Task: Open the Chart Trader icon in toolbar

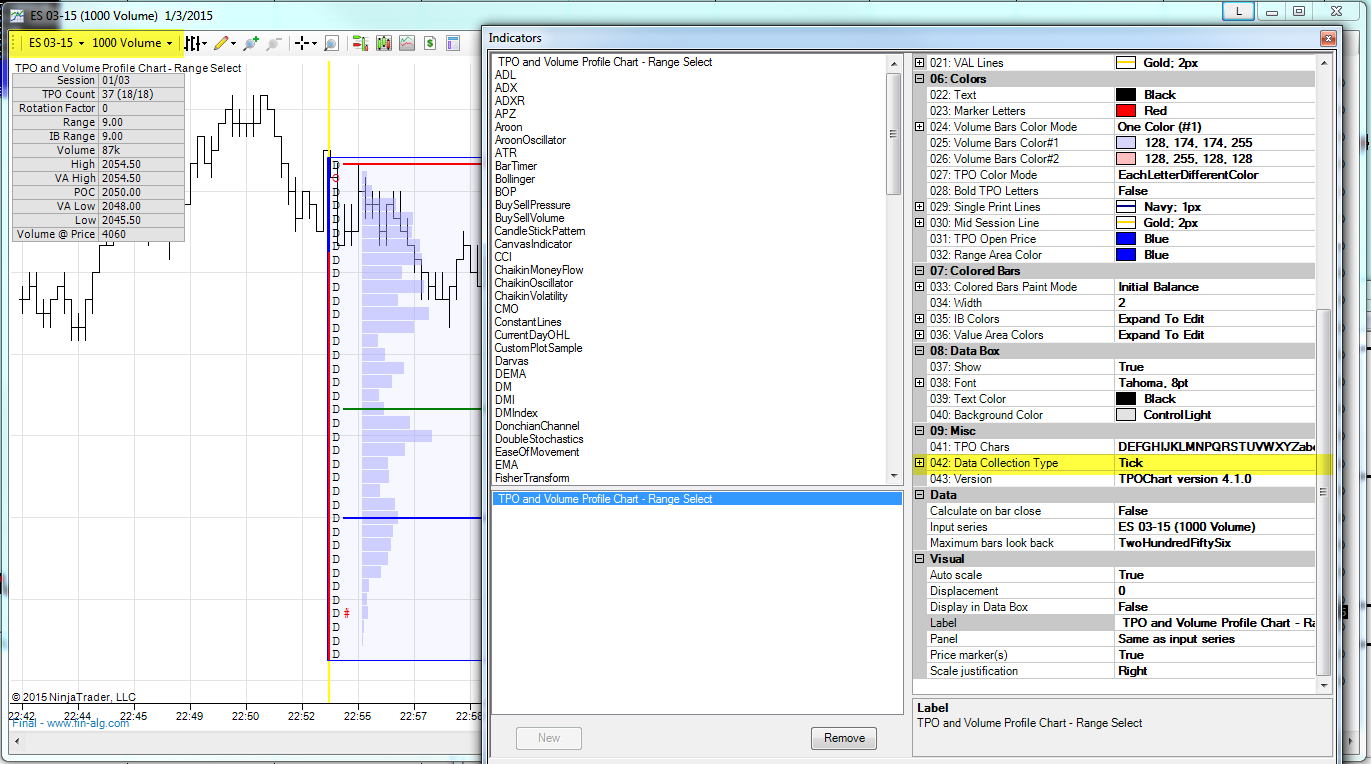Action: [359, 43]
